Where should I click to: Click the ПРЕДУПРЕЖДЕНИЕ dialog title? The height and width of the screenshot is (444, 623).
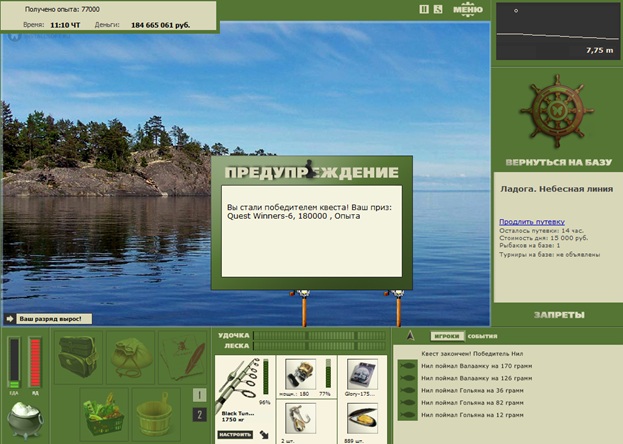pyautogui.click(x=312, y=173)
